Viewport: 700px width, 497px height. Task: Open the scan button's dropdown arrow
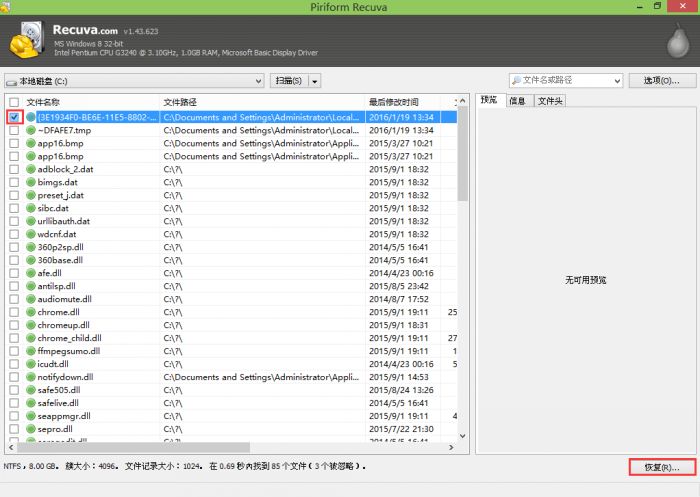pos(315,81)
